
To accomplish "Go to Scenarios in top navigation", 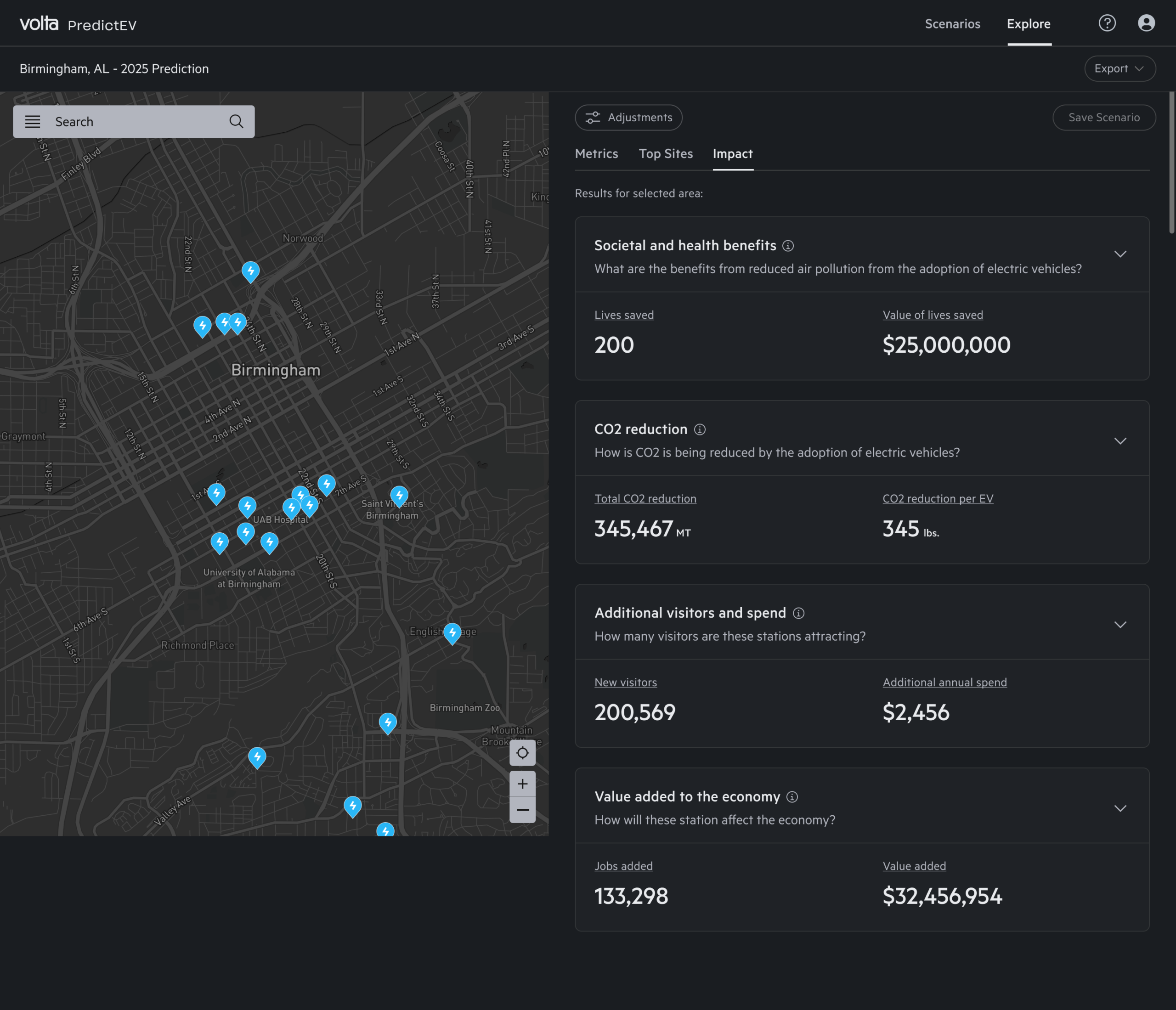I will pos(952,24).
